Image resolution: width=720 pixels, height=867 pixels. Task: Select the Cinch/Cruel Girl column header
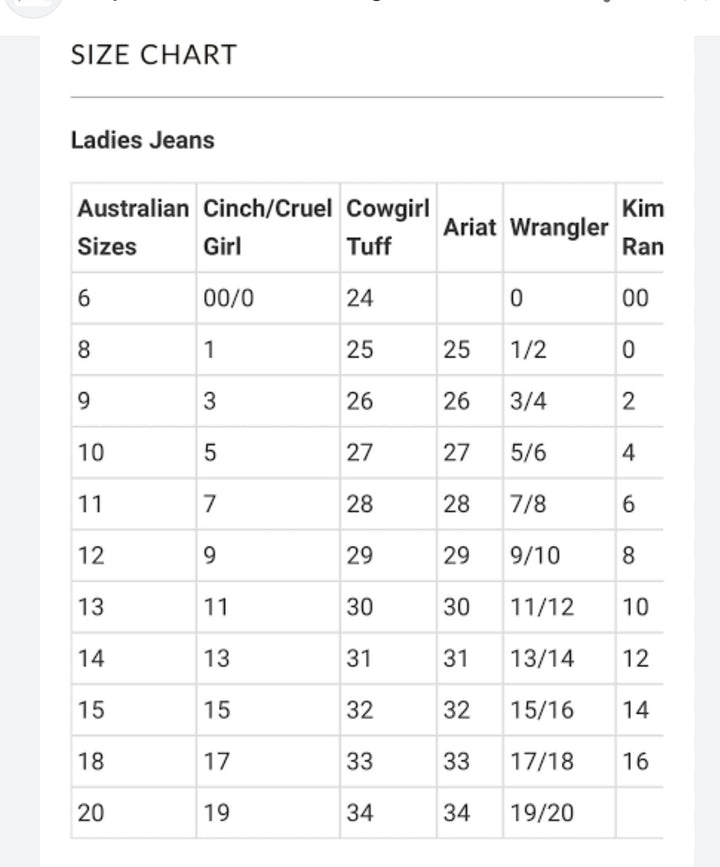coord(267,227)
